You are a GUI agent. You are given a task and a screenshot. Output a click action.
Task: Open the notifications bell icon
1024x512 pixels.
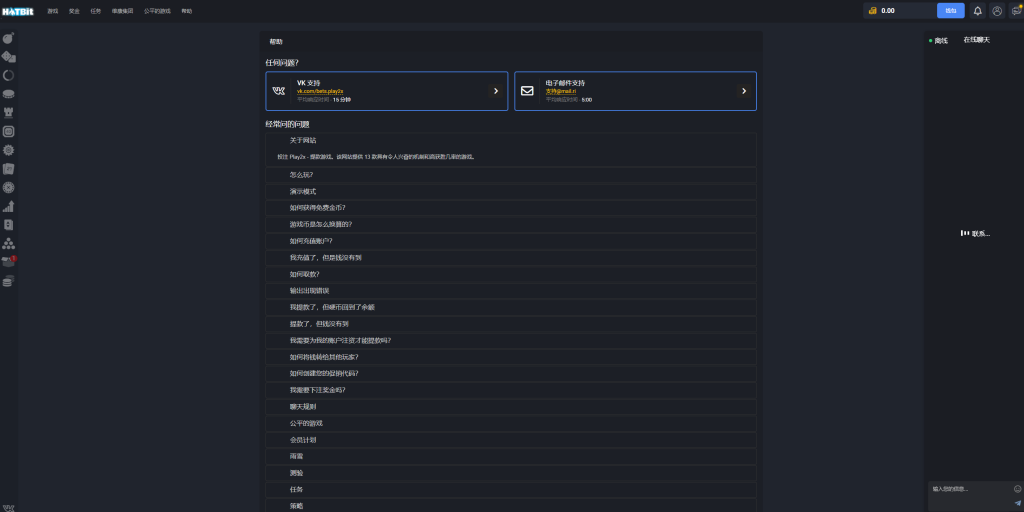pos(978,10)
